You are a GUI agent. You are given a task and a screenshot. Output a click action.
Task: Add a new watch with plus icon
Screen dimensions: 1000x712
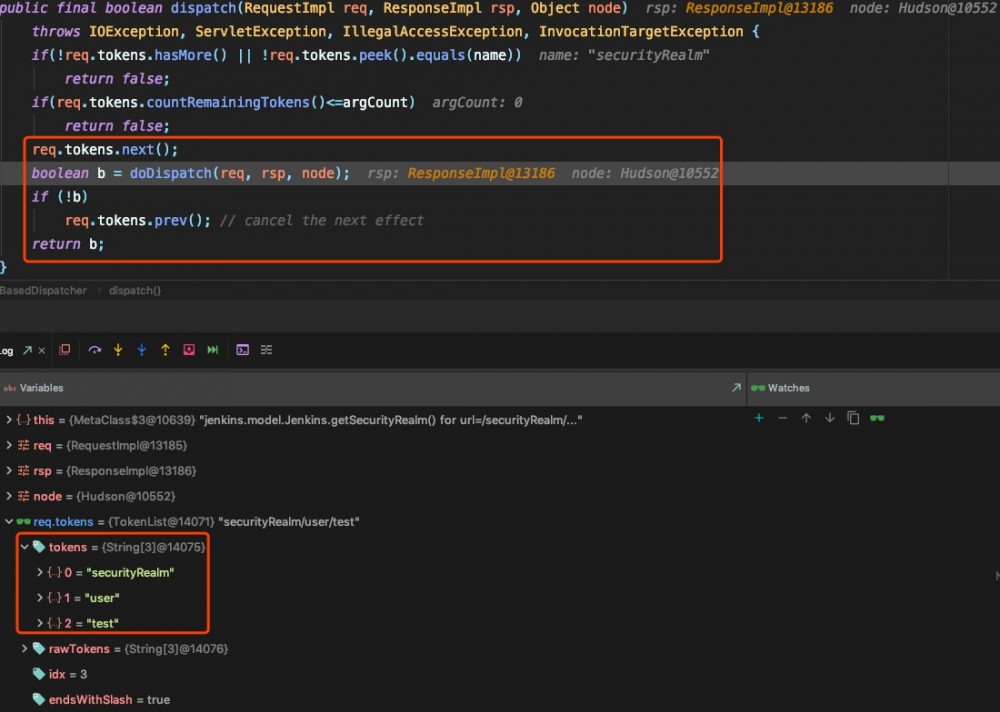tap(759, 418)
